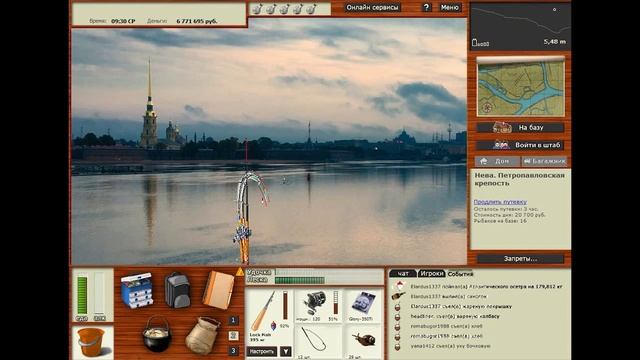Open the black cooking pot
The height and width of the screenshot is (360, 640).
click(x=157, y=334)
